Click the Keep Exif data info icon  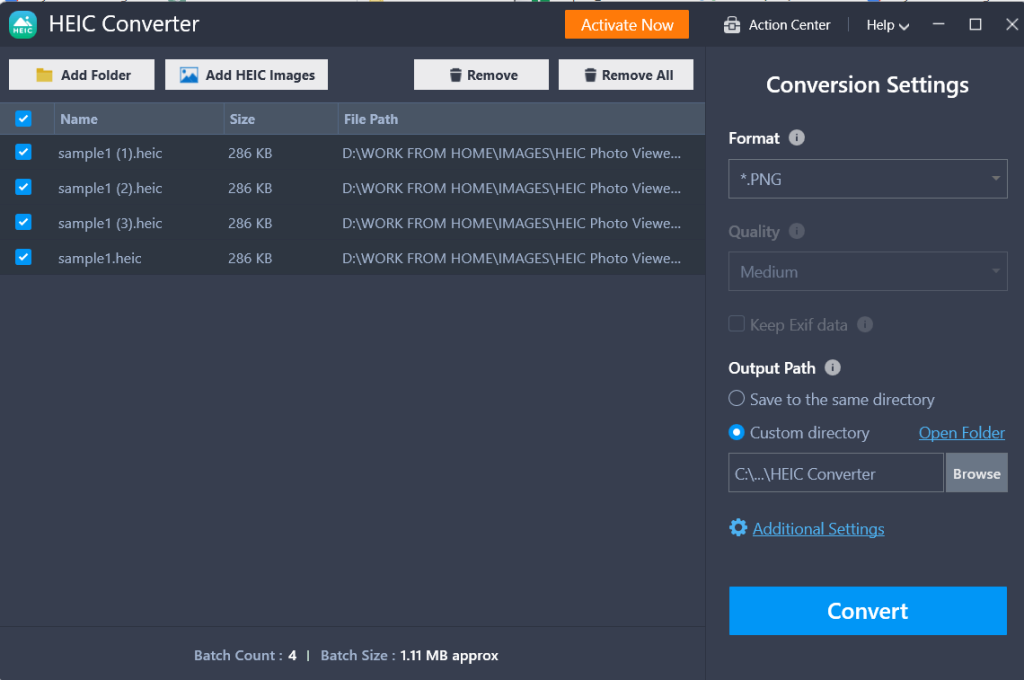pos(865,325)
